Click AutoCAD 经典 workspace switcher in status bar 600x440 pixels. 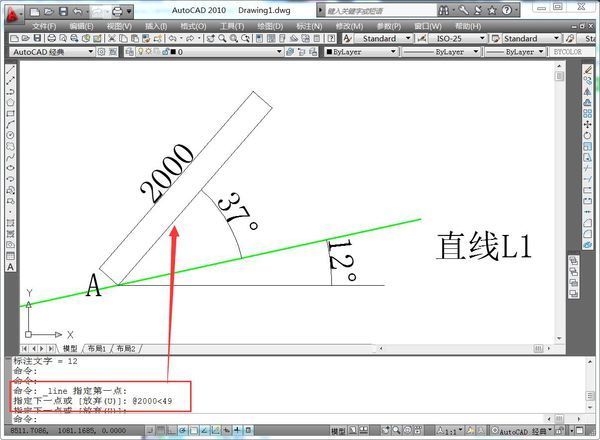click(x=521, y=431)
